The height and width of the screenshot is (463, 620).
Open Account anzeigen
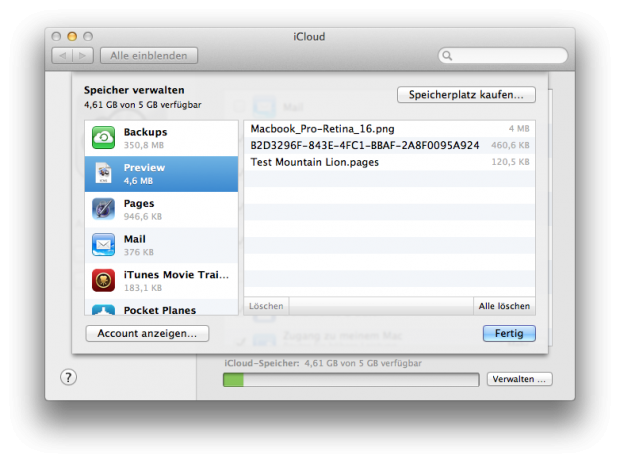pos(147,333)
